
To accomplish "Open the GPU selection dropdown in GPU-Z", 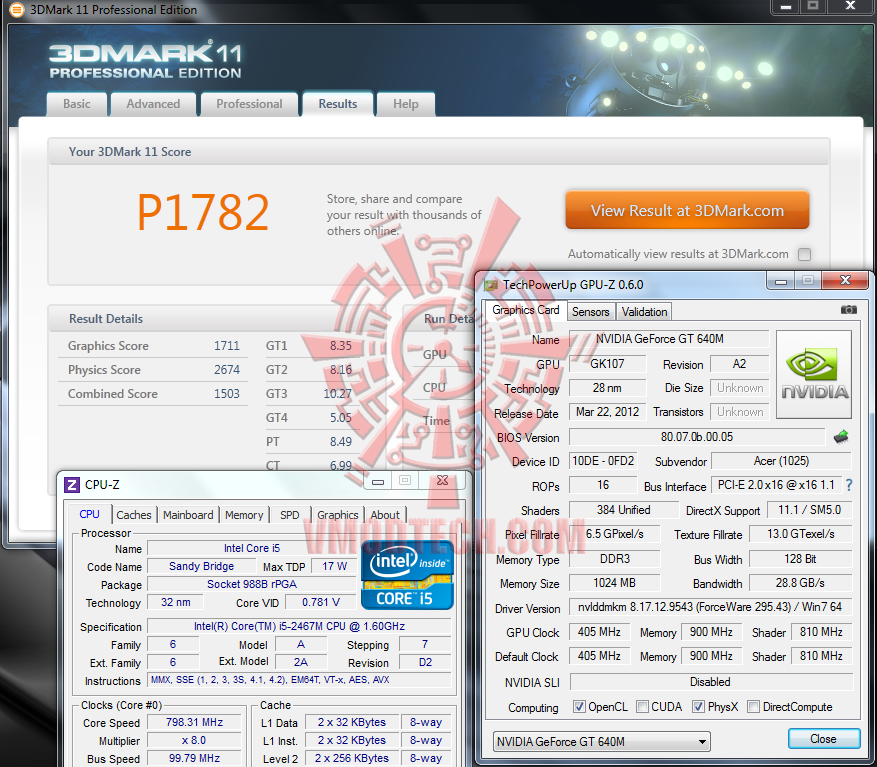I will 602,742.
